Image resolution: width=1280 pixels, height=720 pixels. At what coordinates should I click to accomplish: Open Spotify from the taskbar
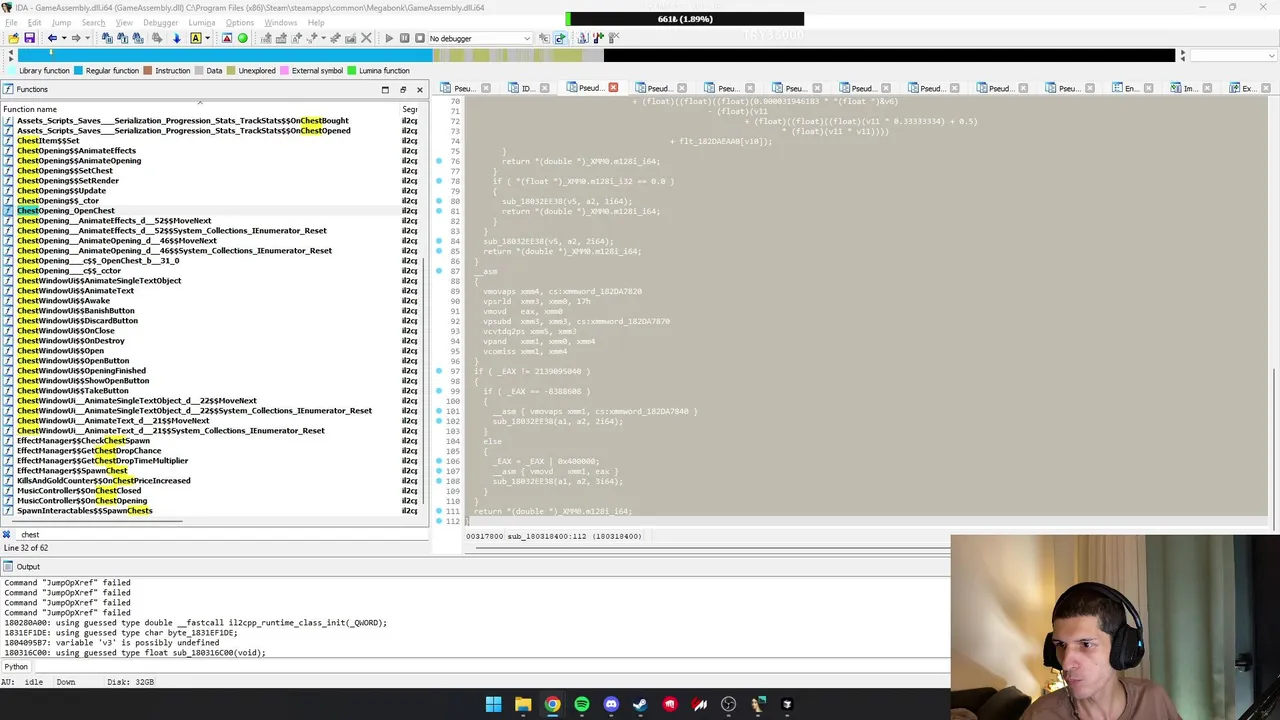(x=582, y=704)
